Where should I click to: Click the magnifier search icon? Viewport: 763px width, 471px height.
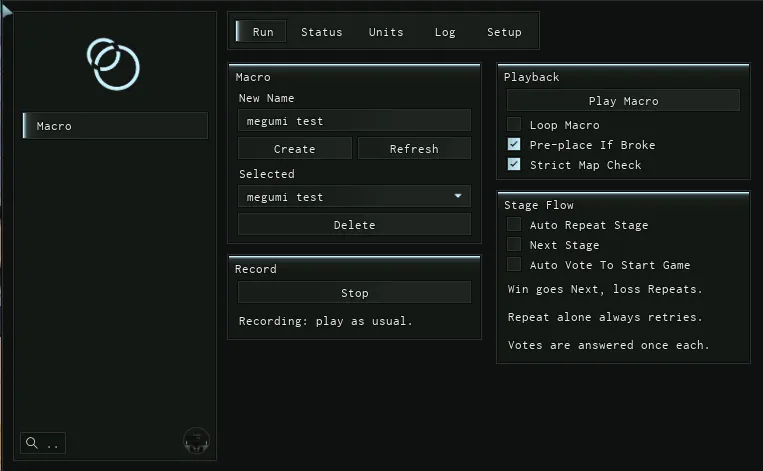tap(32, 443)
